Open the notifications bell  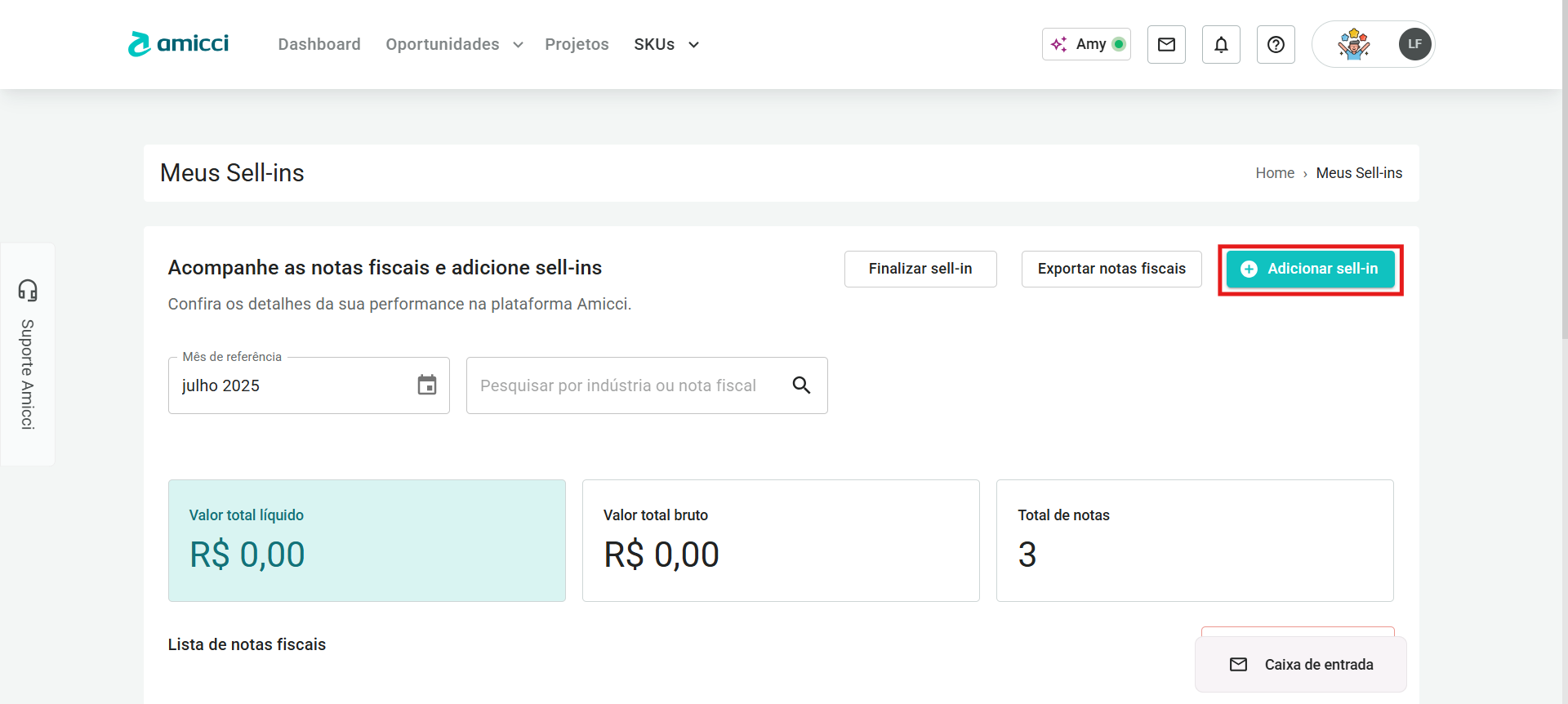tap(1221, 44)
